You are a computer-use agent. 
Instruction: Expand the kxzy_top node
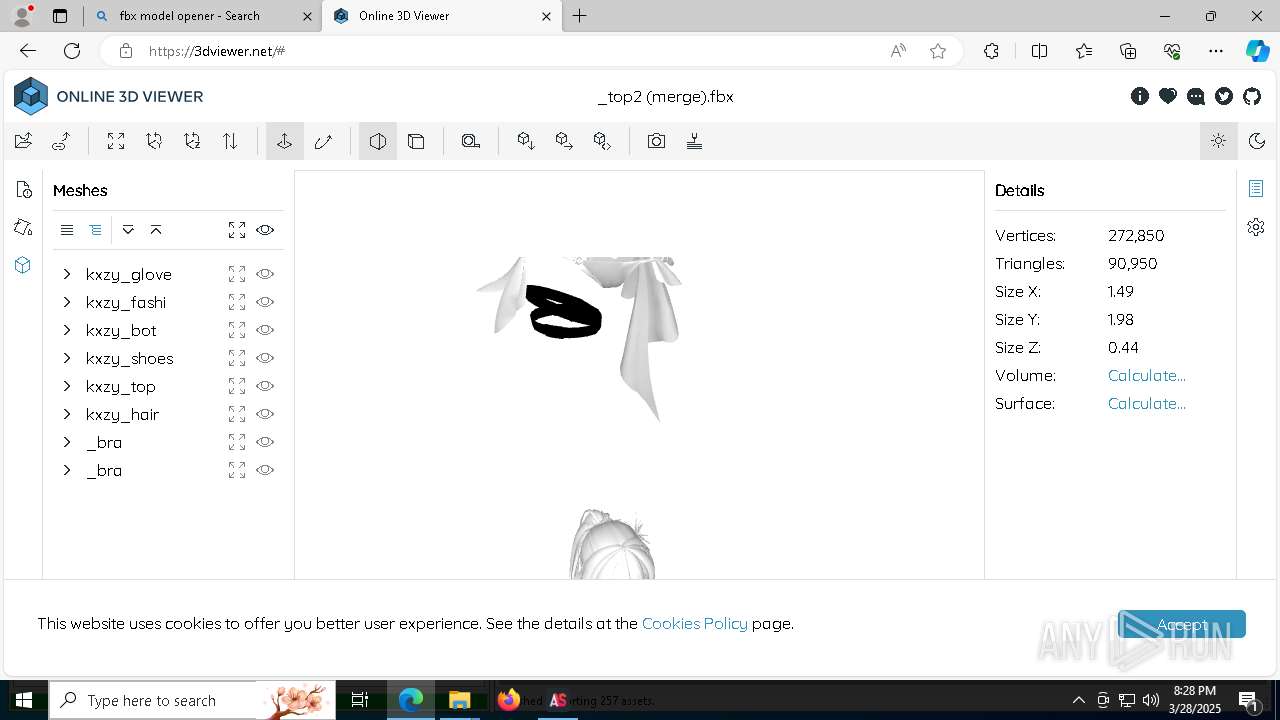tap(67, 386)
